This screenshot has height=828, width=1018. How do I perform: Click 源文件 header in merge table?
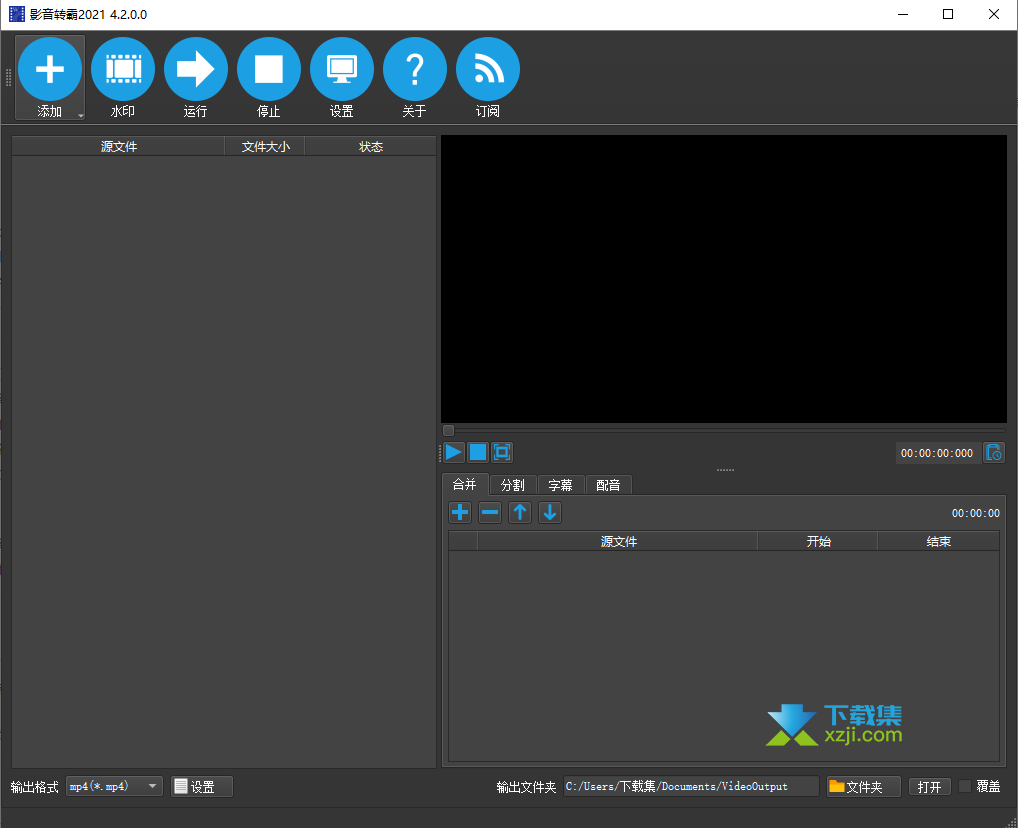(618, 541)
